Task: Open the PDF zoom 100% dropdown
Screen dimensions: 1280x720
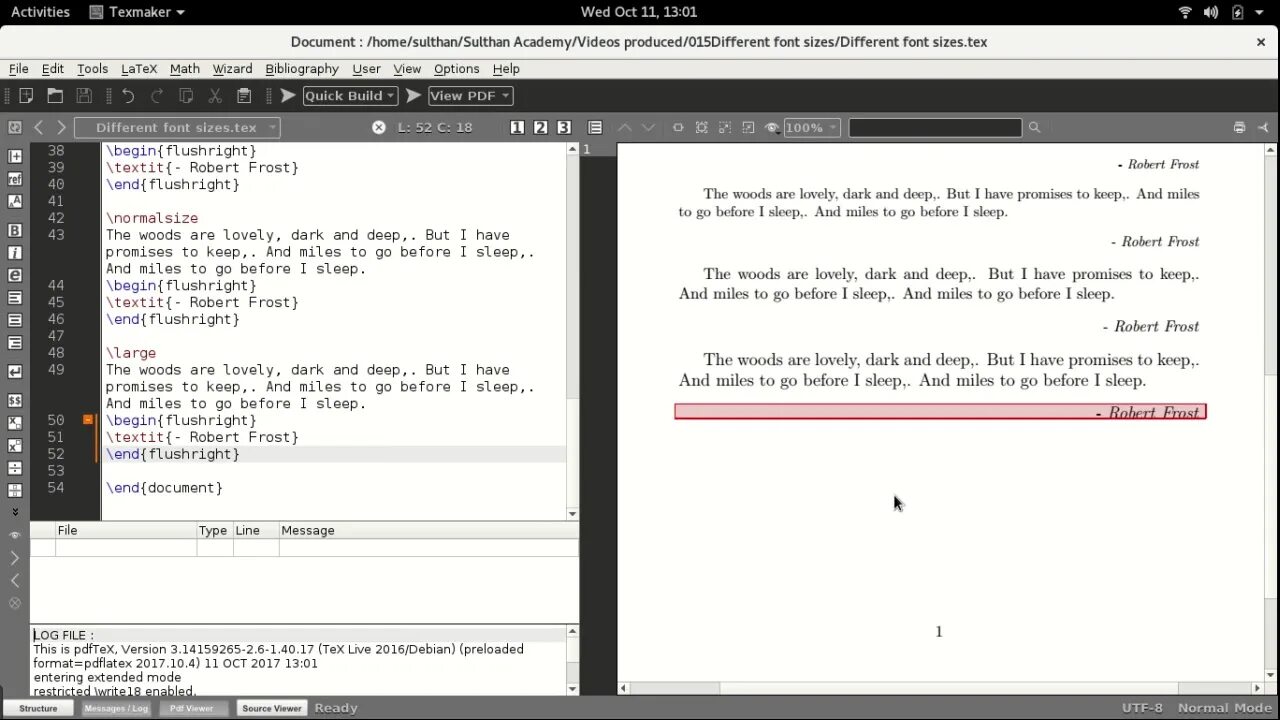Action: coord(811,127)
